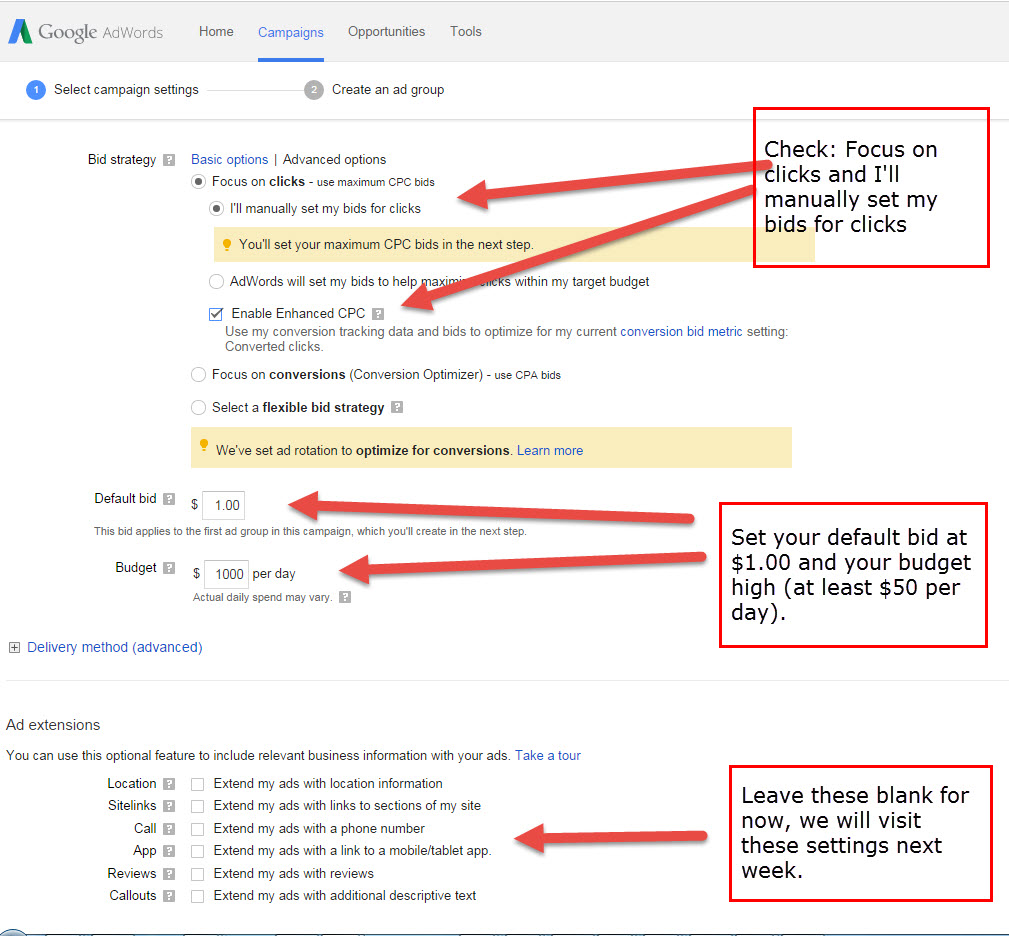Click help icon next to Sitelinks
The width and height of the screenshot is (1009, 936).
[169, 806]
